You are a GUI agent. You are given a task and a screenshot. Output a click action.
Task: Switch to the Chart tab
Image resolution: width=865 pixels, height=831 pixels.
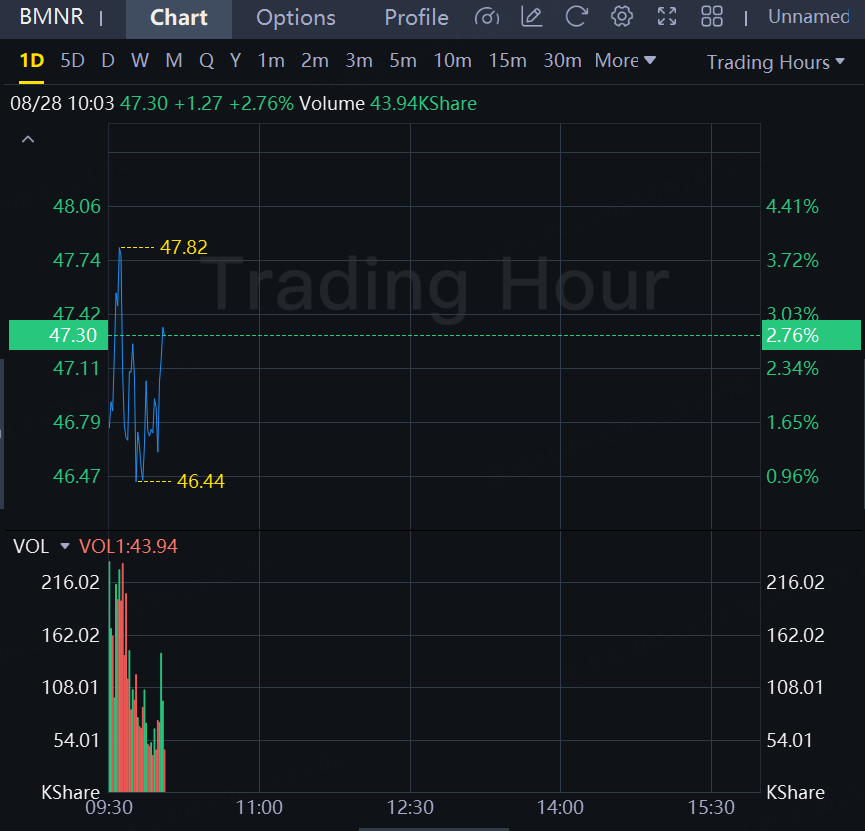[x=179, y=18]
